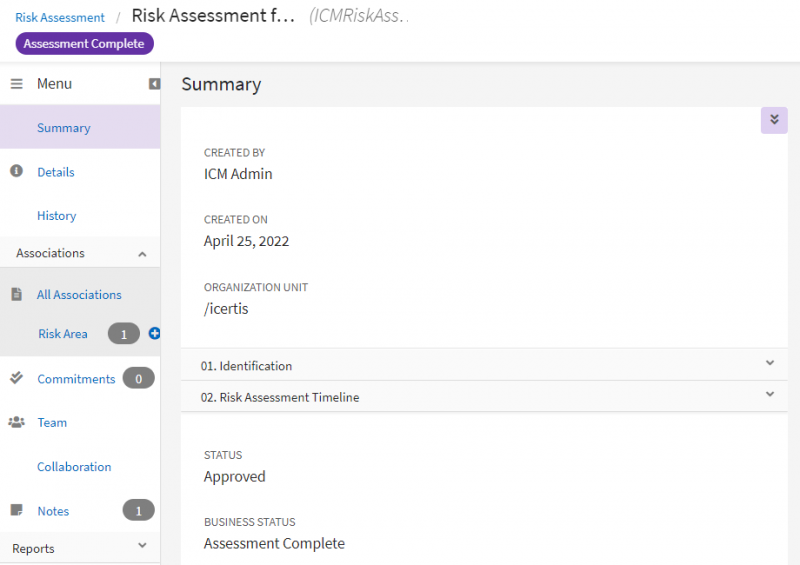The image size is (800, 565).
Task: Click the Assessment Complete business status value
Action: 274,543
